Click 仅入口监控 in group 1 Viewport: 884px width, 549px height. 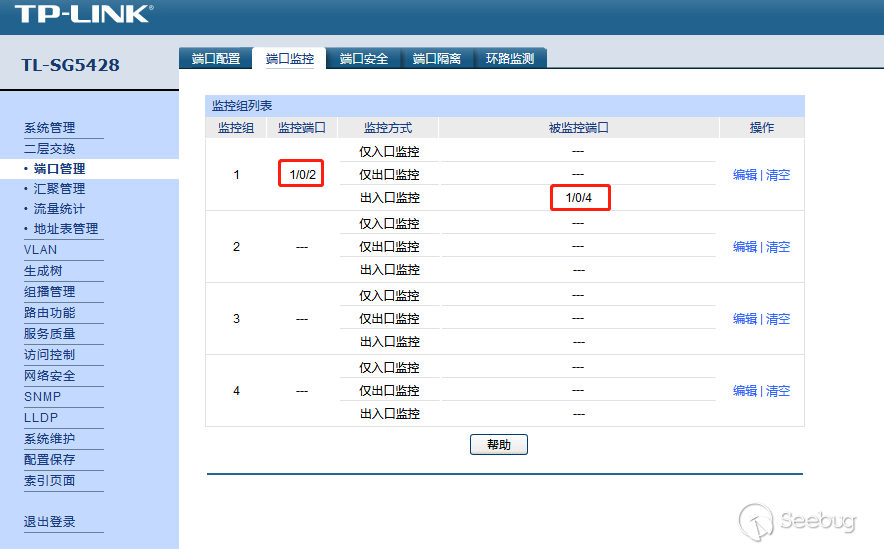389,152
